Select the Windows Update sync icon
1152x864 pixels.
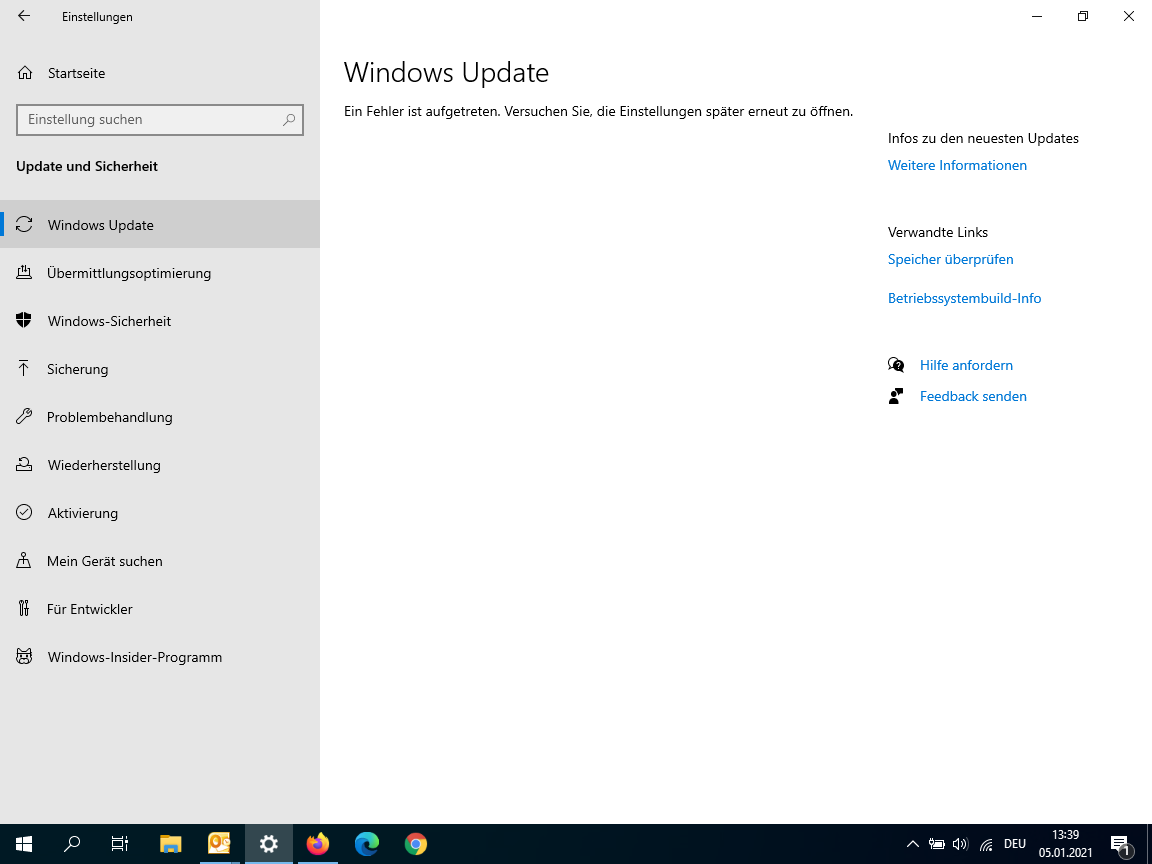(24, 225)
